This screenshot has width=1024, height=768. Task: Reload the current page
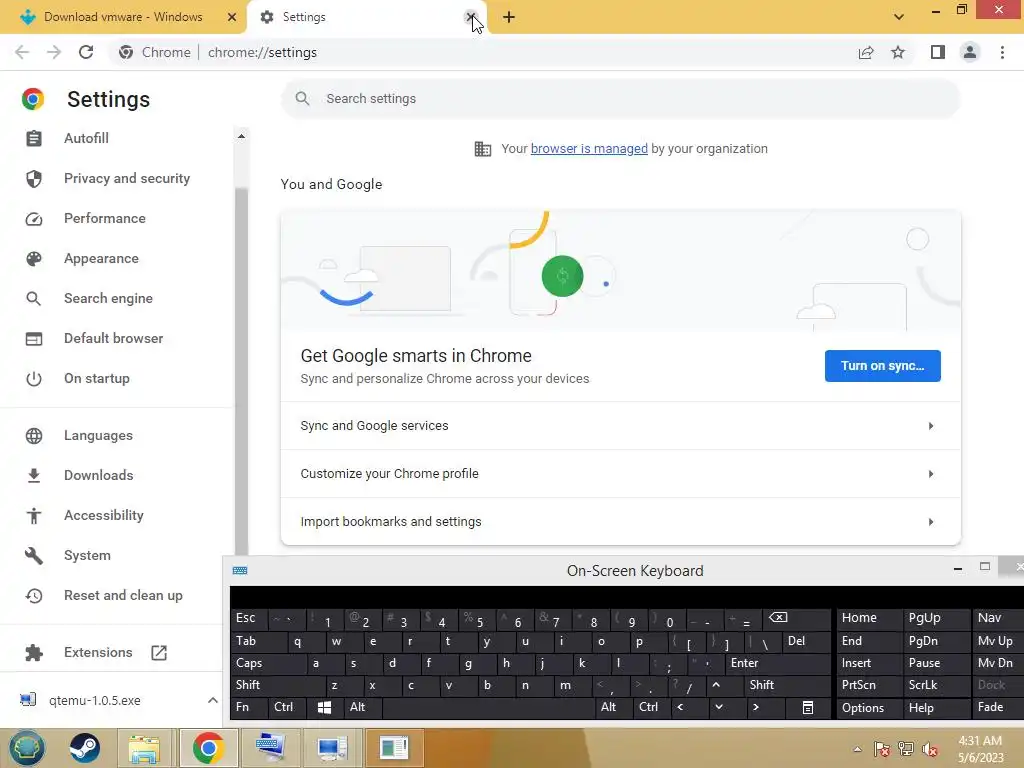(x=86, y=52)
